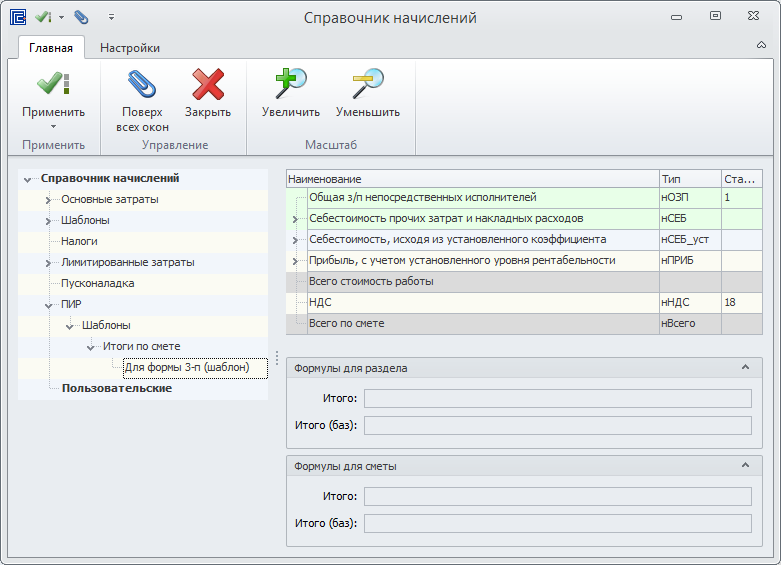Image resolution: width=781 pixels, height=565 pixels.
Task: Click quick access checkmark icon in title bar
Action: click(43, 17)
